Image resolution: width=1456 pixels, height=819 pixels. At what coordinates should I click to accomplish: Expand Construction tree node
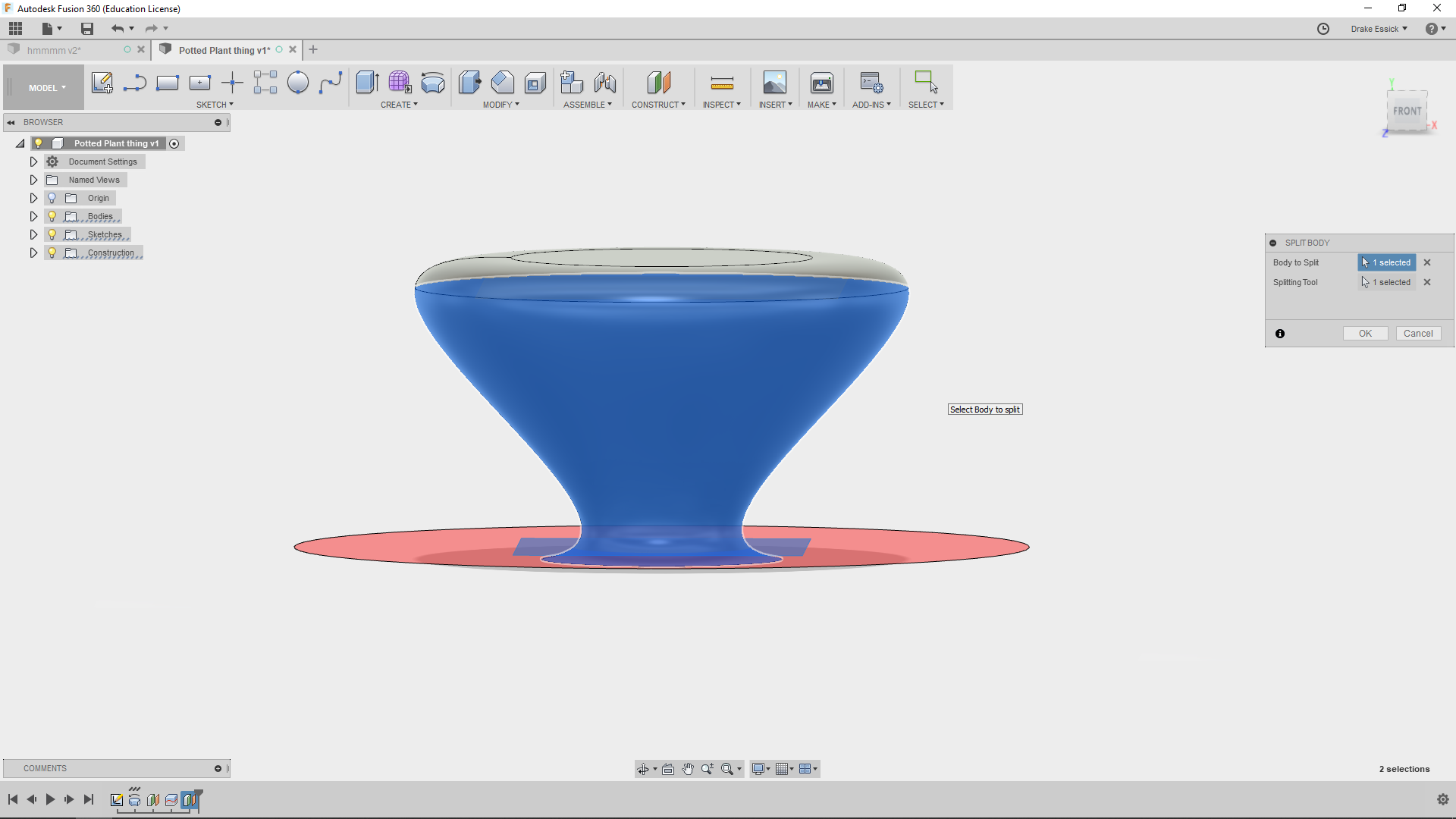[x=33, y=253]
